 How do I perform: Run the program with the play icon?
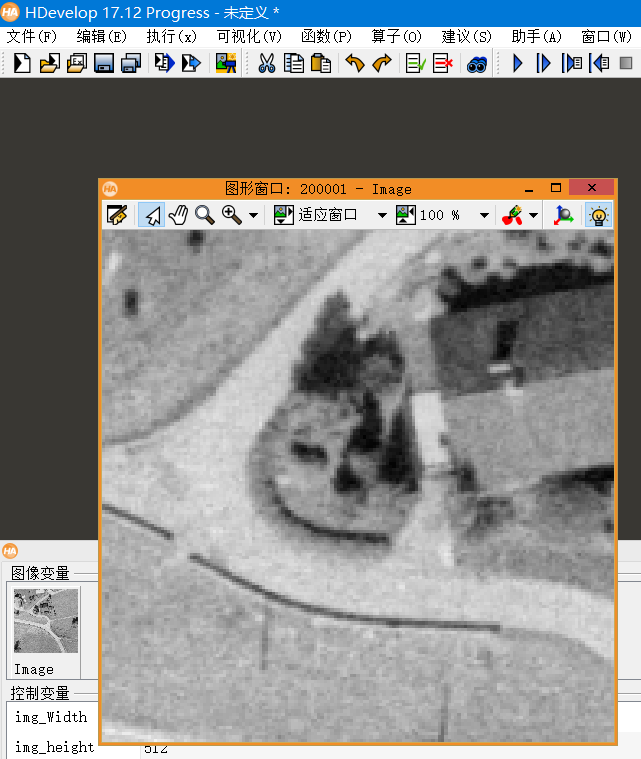(x=517, y=63)
